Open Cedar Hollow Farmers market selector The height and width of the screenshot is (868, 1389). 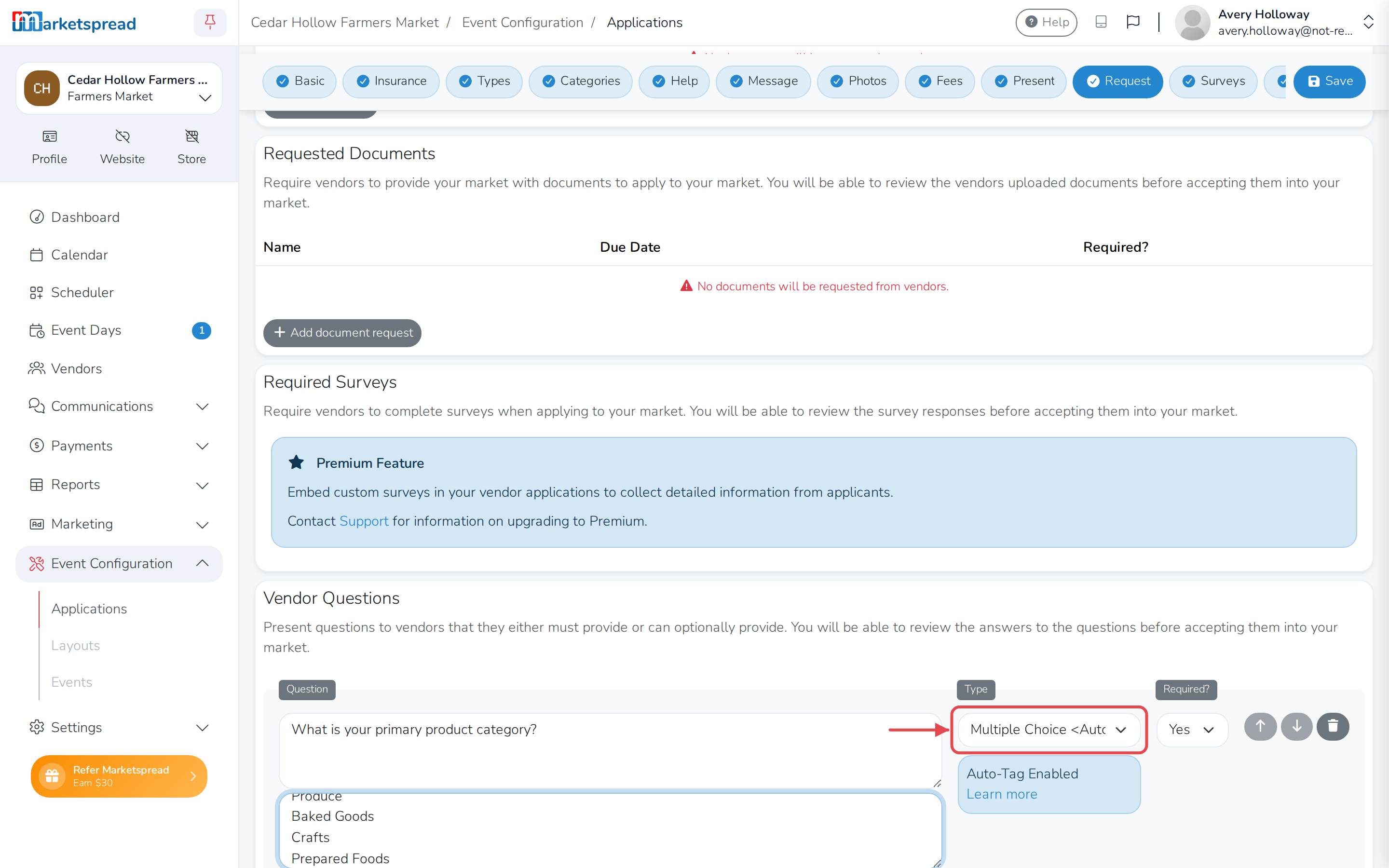[x=119, y=88]
